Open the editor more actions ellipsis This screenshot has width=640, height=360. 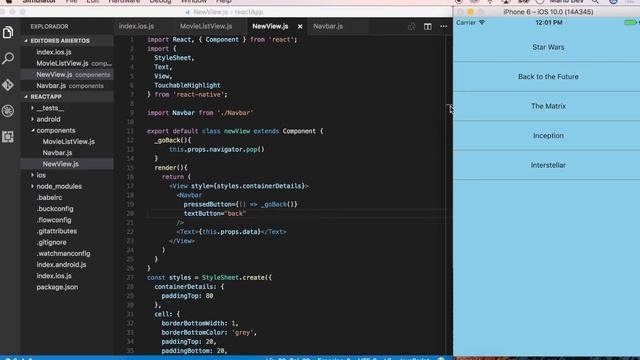point(444,27)
